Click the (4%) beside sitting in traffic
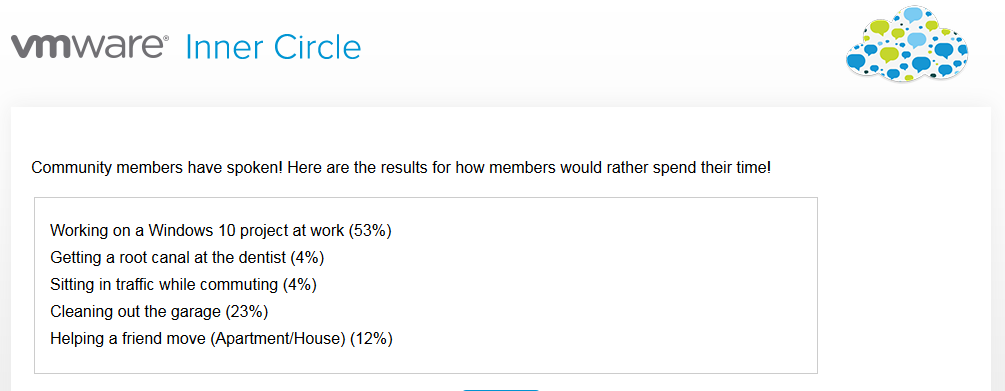Image resolution: width=1005 pixels, height=391 pixels. point(300,284)
